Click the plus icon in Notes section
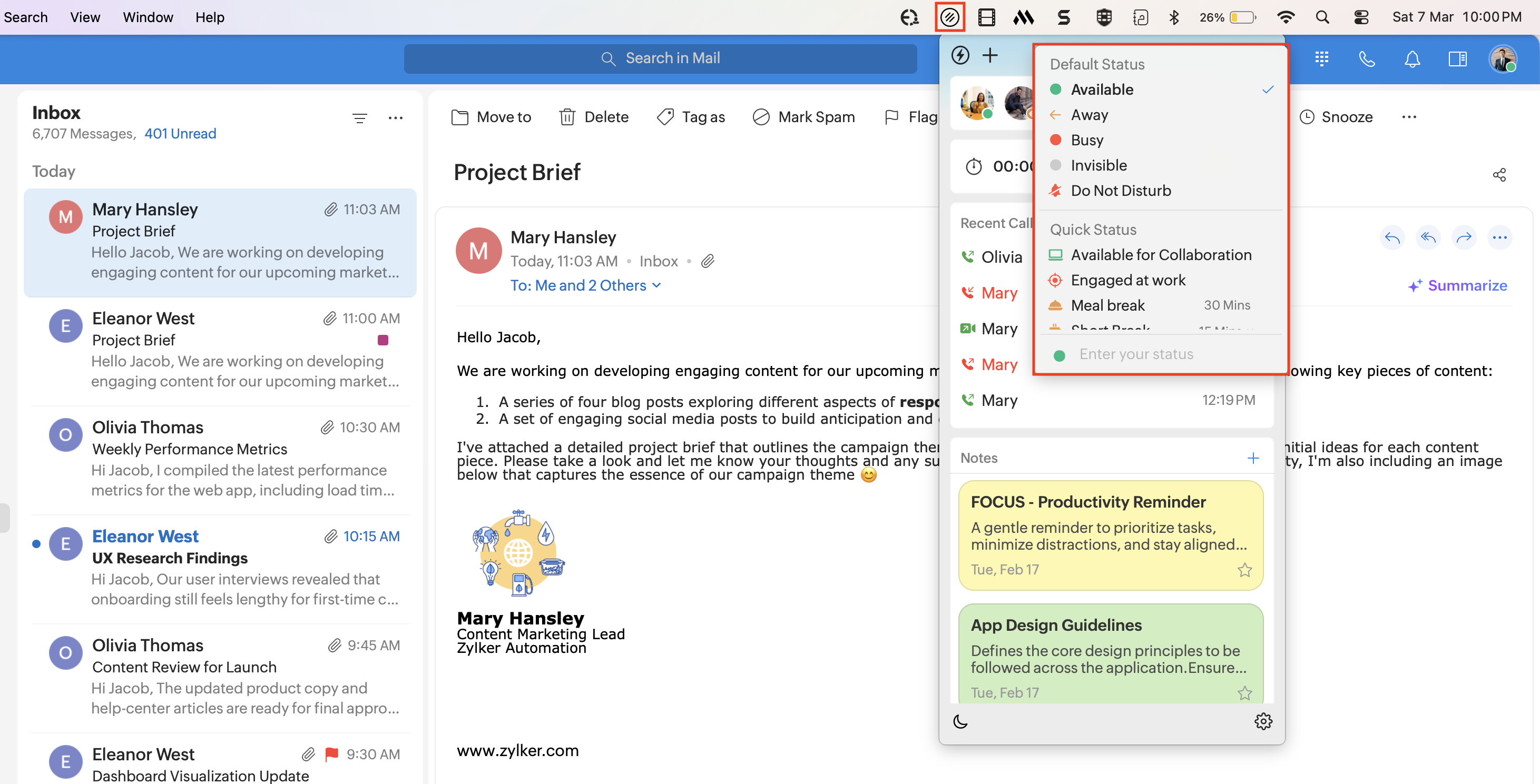Viewport: 1540px width, 784px height. 1253,458
